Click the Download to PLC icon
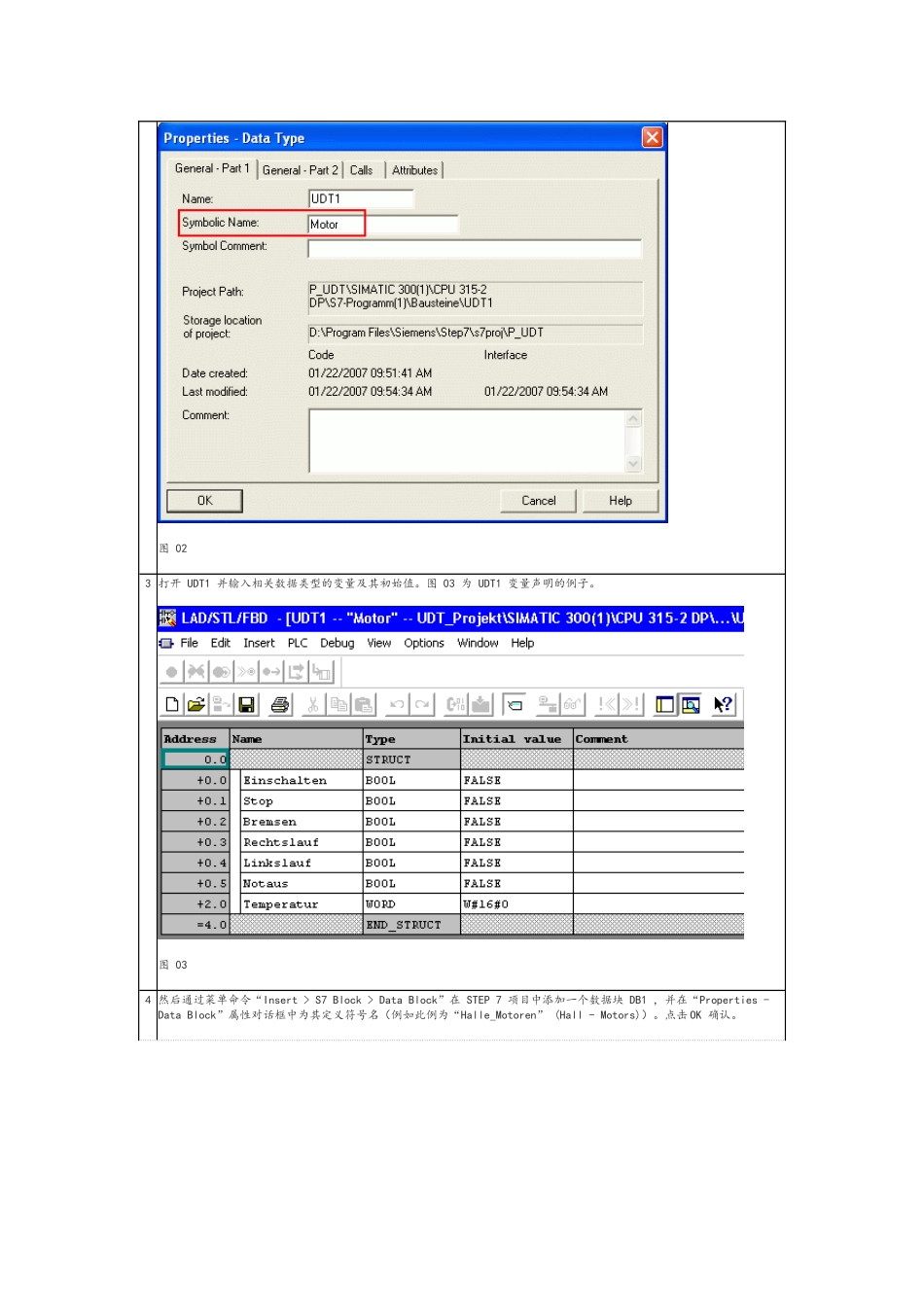Viewport: 924px width, 1307px height. pos(480,705)
